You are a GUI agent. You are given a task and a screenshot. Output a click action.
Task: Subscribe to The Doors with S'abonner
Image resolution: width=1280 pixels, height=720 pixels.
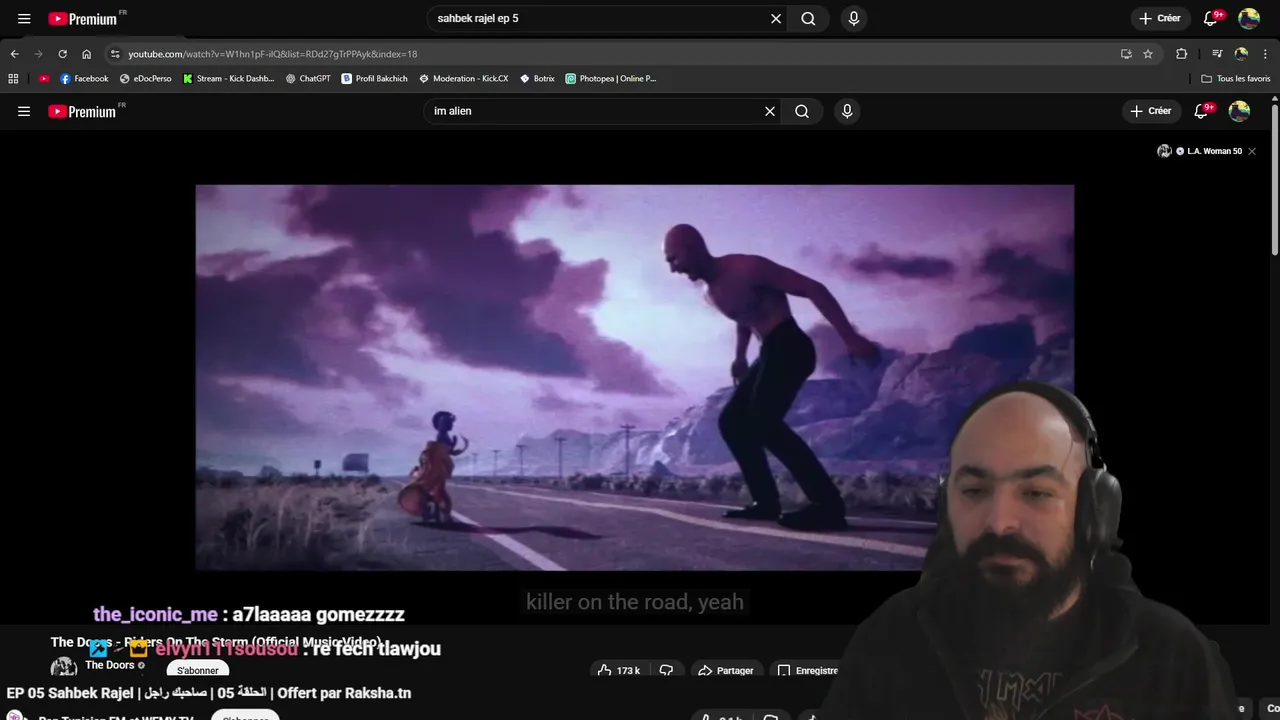198,670
